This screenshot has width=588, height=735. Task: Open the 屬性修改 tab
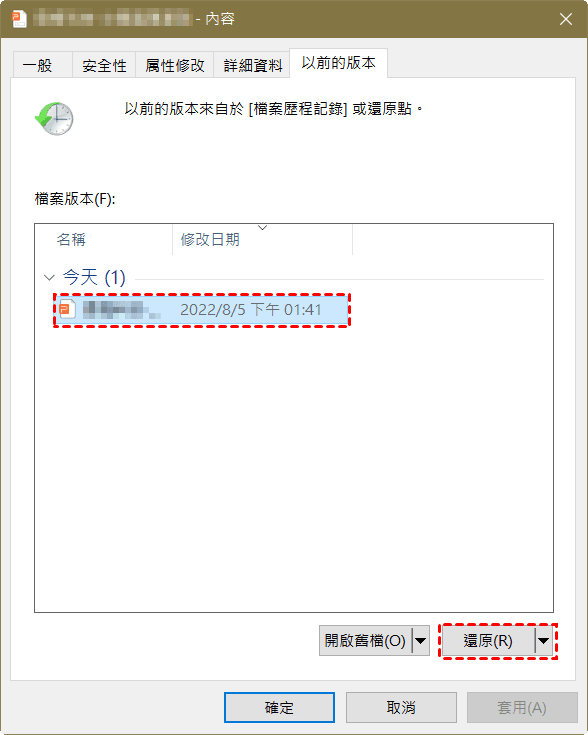point(174,65)
